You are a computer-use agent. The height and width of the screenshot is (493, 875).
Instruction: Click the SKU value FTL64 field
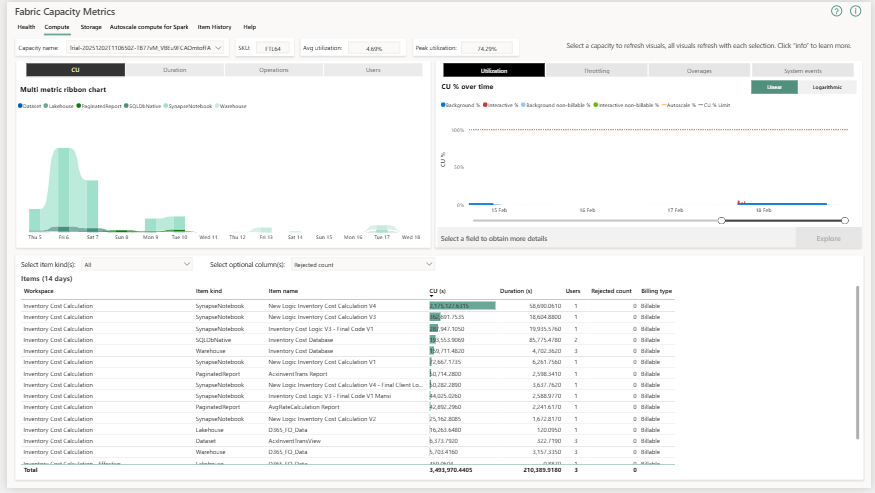(273, 49)
